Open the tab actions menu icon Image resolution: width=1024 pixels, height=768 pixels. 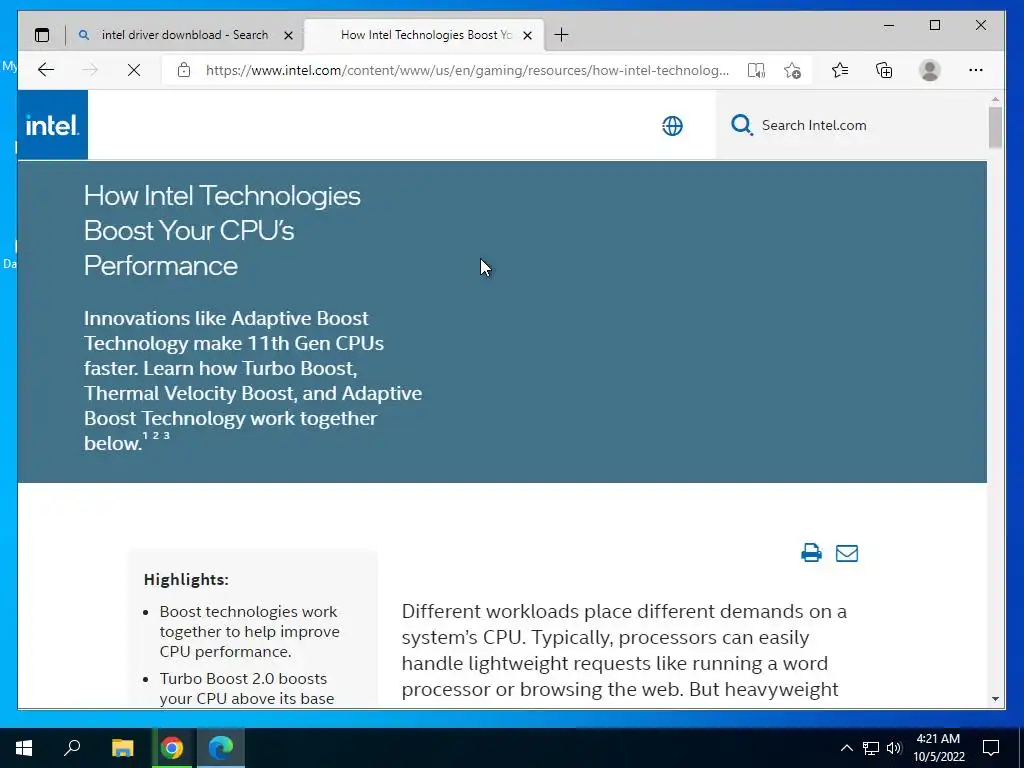(42, 35)
